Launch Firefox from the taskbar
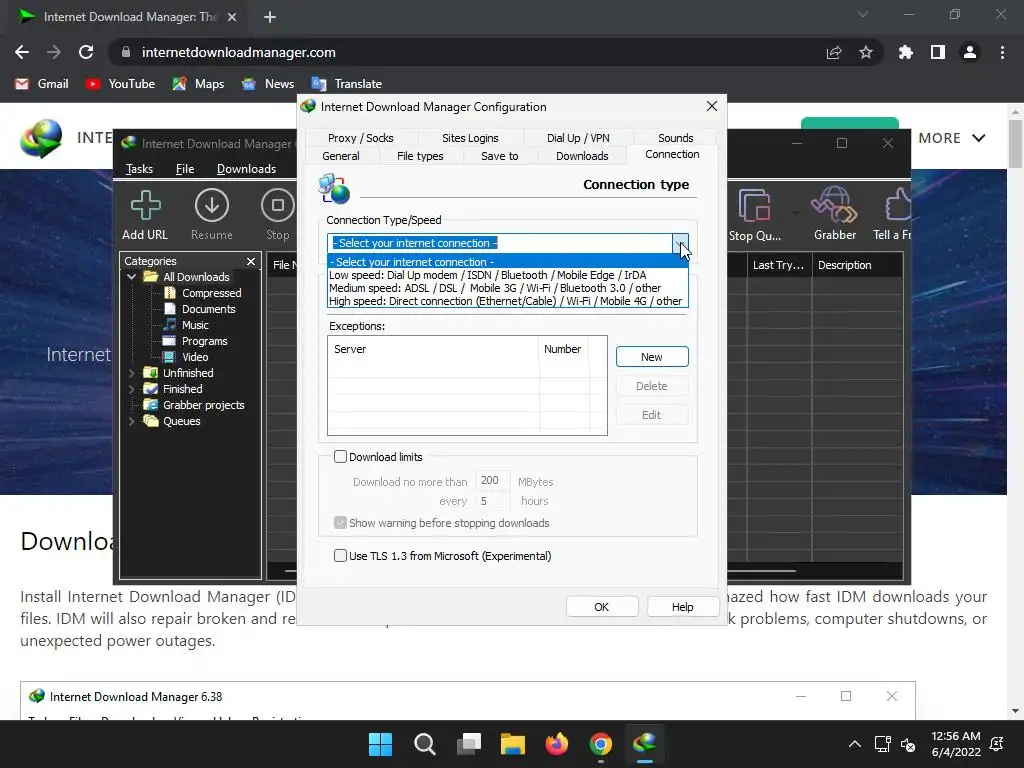The height and width of the screenshot is (768, 1024). (x=556, y=744)
